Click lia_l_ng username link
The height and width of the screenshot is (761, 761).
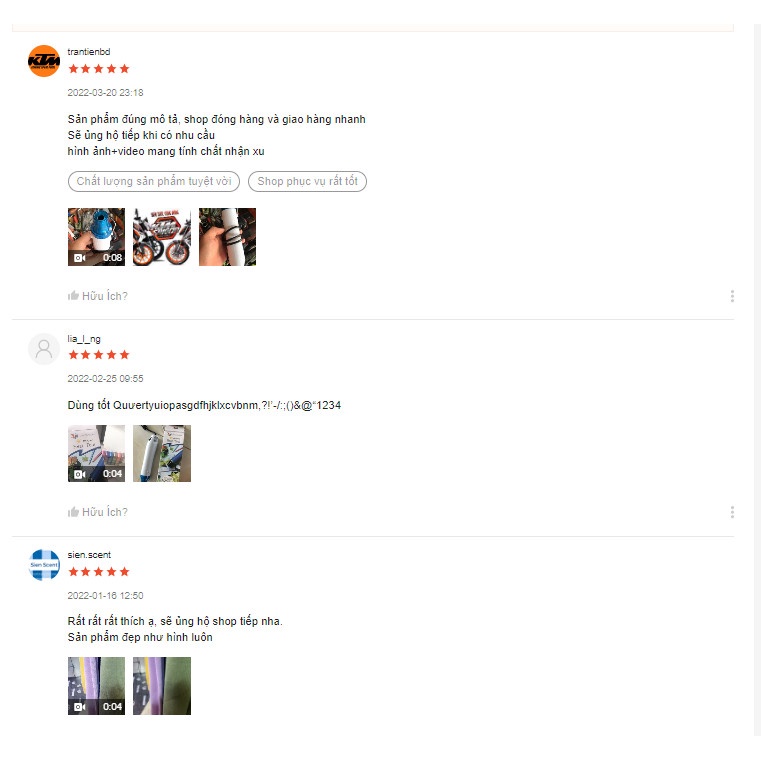[x=84, y=339]
